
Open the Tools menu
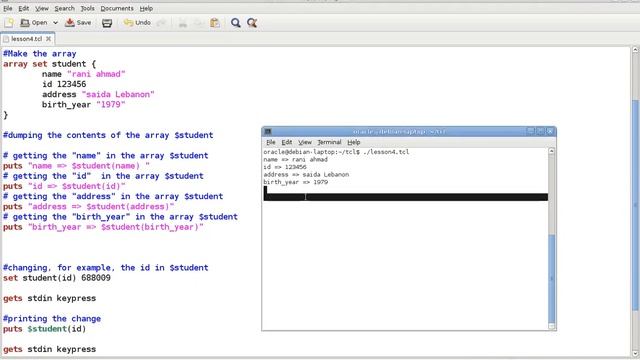pyautogui.click(x=87, y=8)
